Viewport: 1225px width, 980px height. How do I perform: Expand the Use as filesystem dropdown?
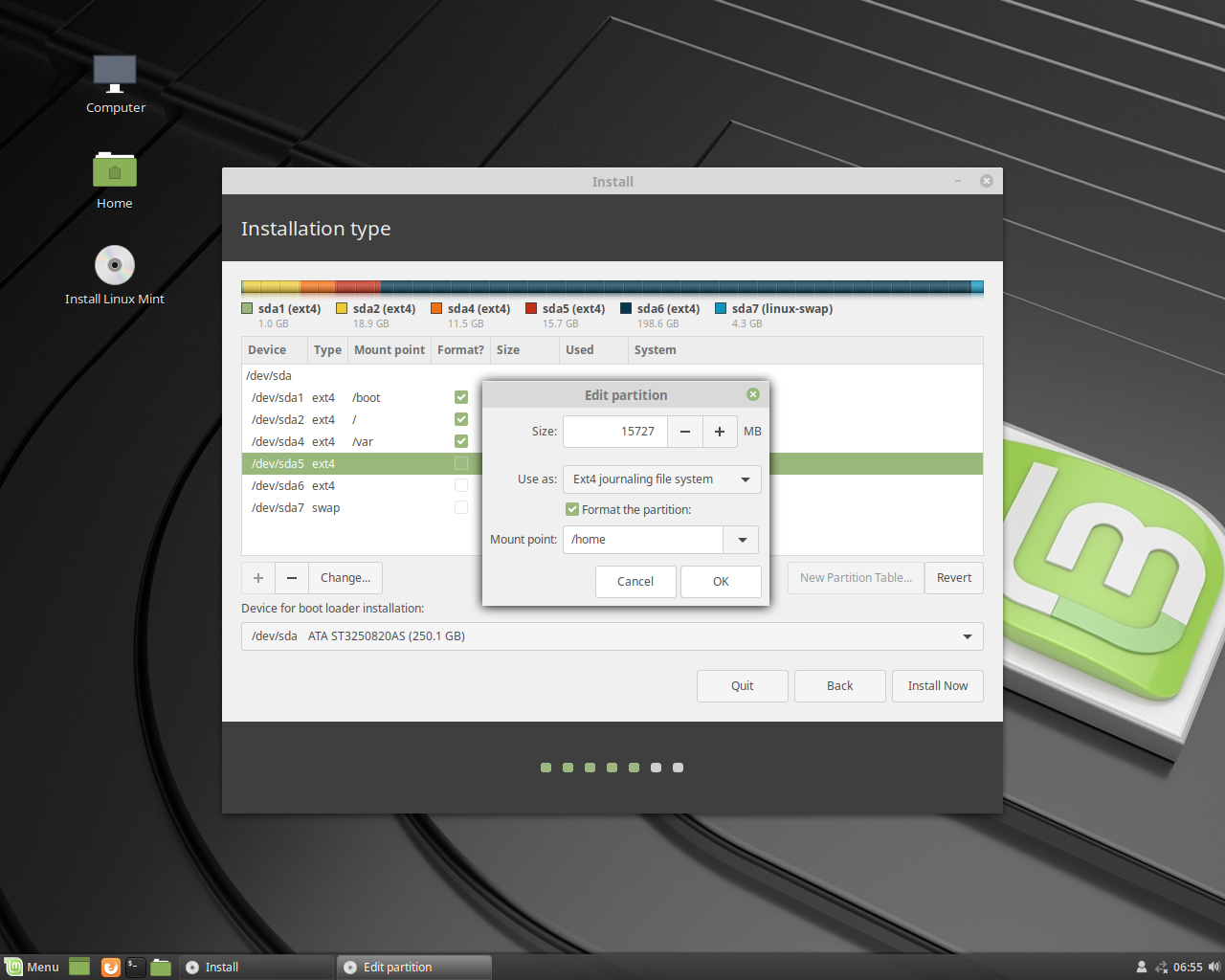pyautogui.click(x=662, y=479)
